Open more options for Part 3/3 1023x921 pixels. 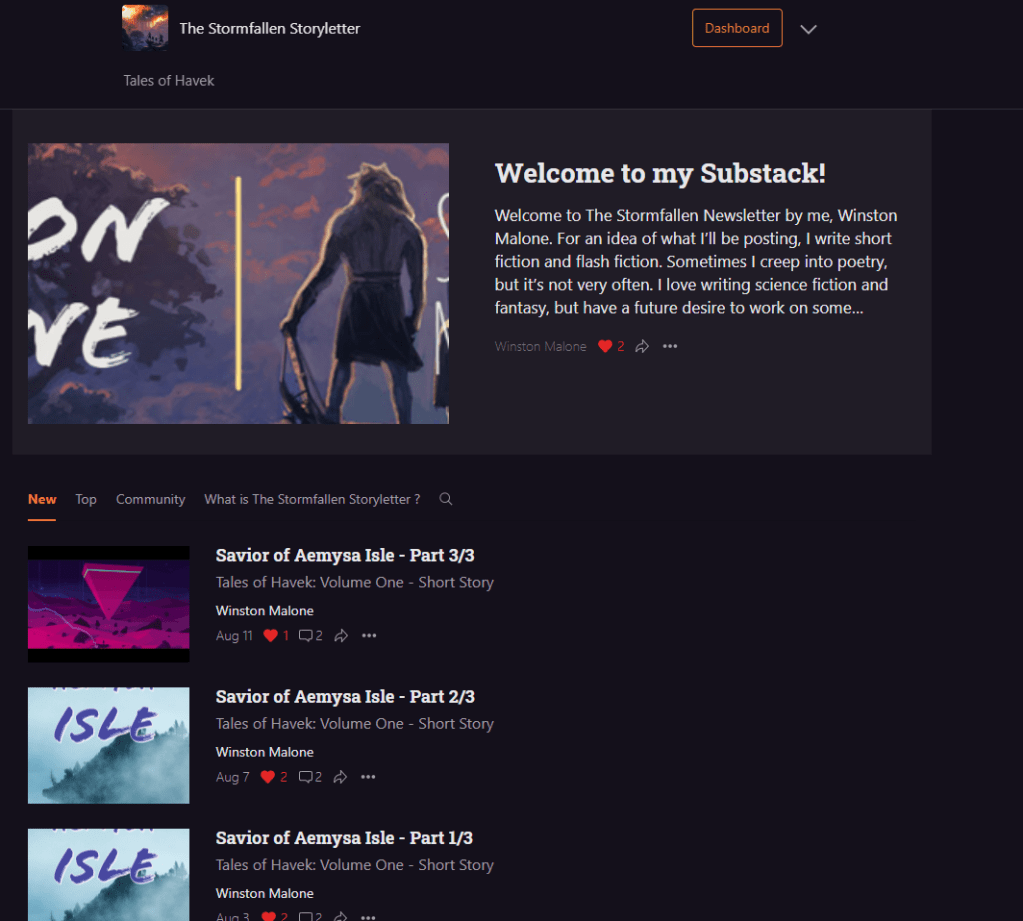[x=369, y=635]
